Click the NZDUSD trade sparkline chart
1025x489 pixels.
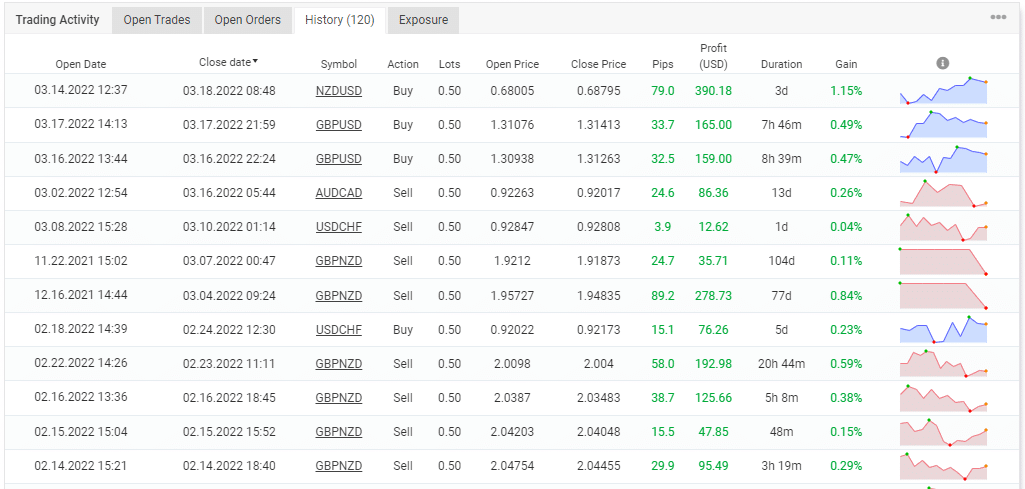coord(943,90)
